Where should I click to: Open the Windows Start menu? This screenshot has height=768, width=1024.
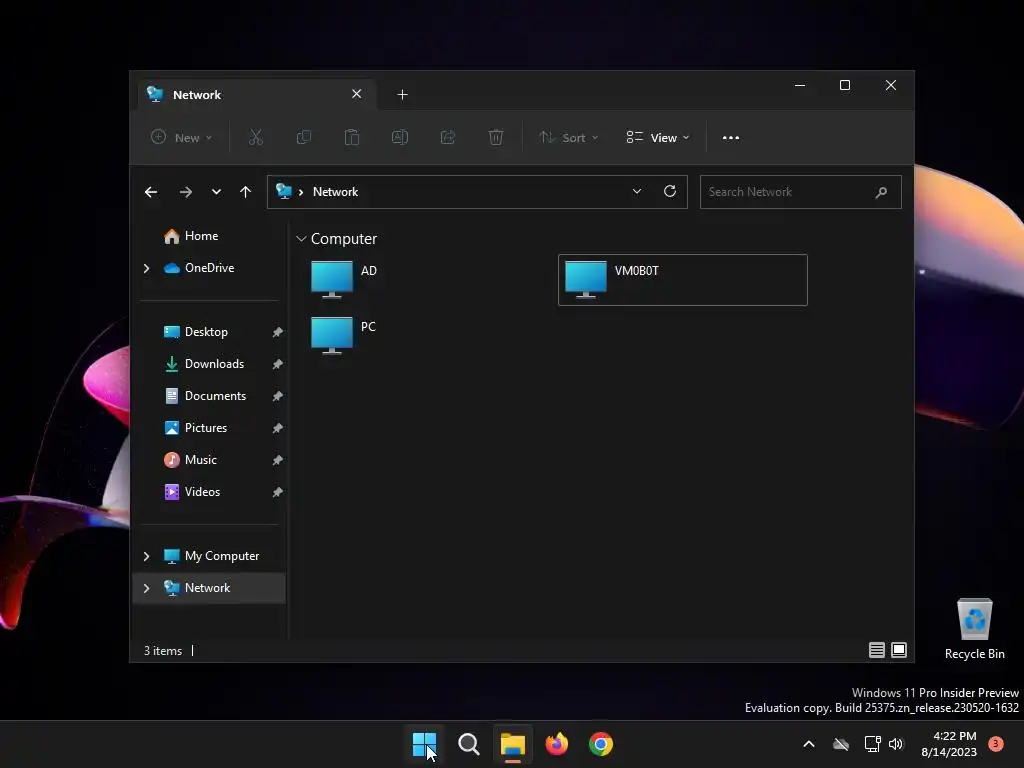pos(424,744)
